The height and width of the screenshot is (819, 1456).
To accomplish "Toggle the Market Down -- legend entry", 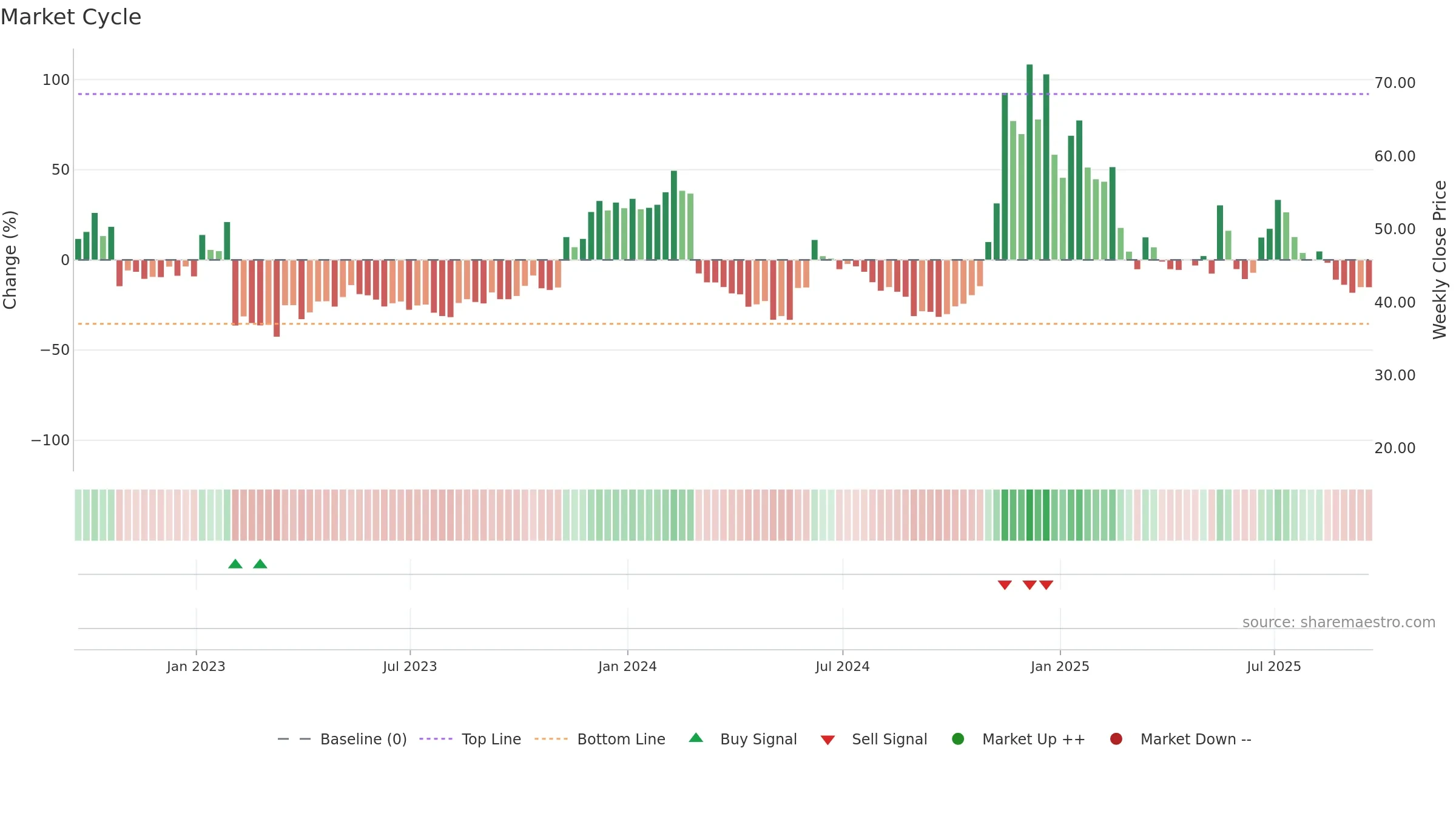I will (1181, 739).
